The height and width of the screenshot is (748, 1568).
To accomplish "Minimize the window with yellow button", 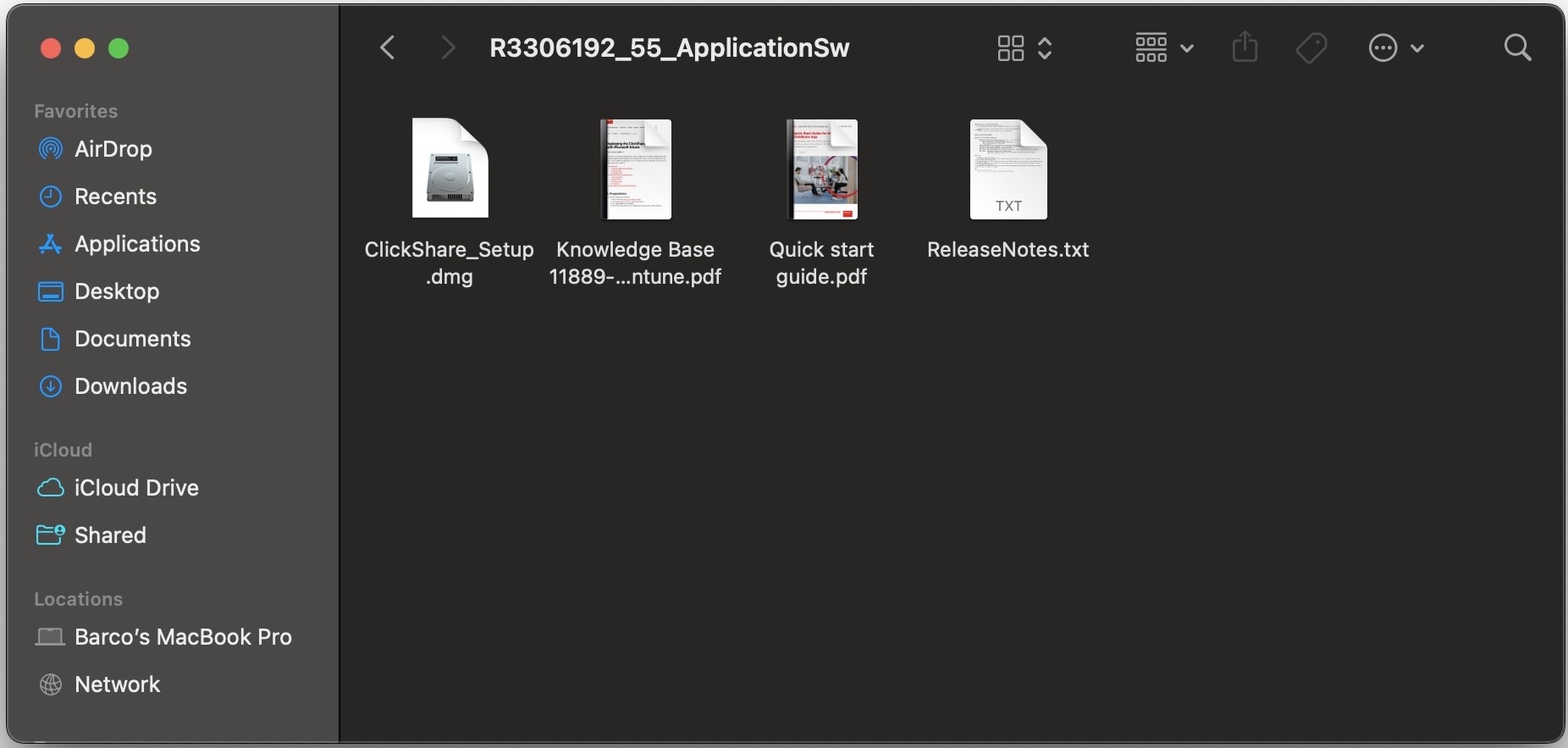I will click(85, 48).
